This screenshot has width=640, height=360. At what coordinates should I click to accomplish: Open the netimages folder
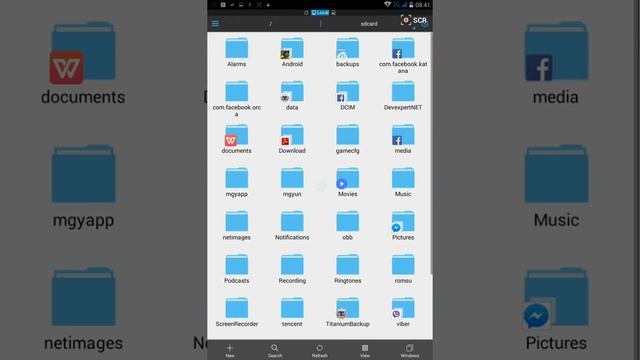pyautogui.click(x=237, y=225)
